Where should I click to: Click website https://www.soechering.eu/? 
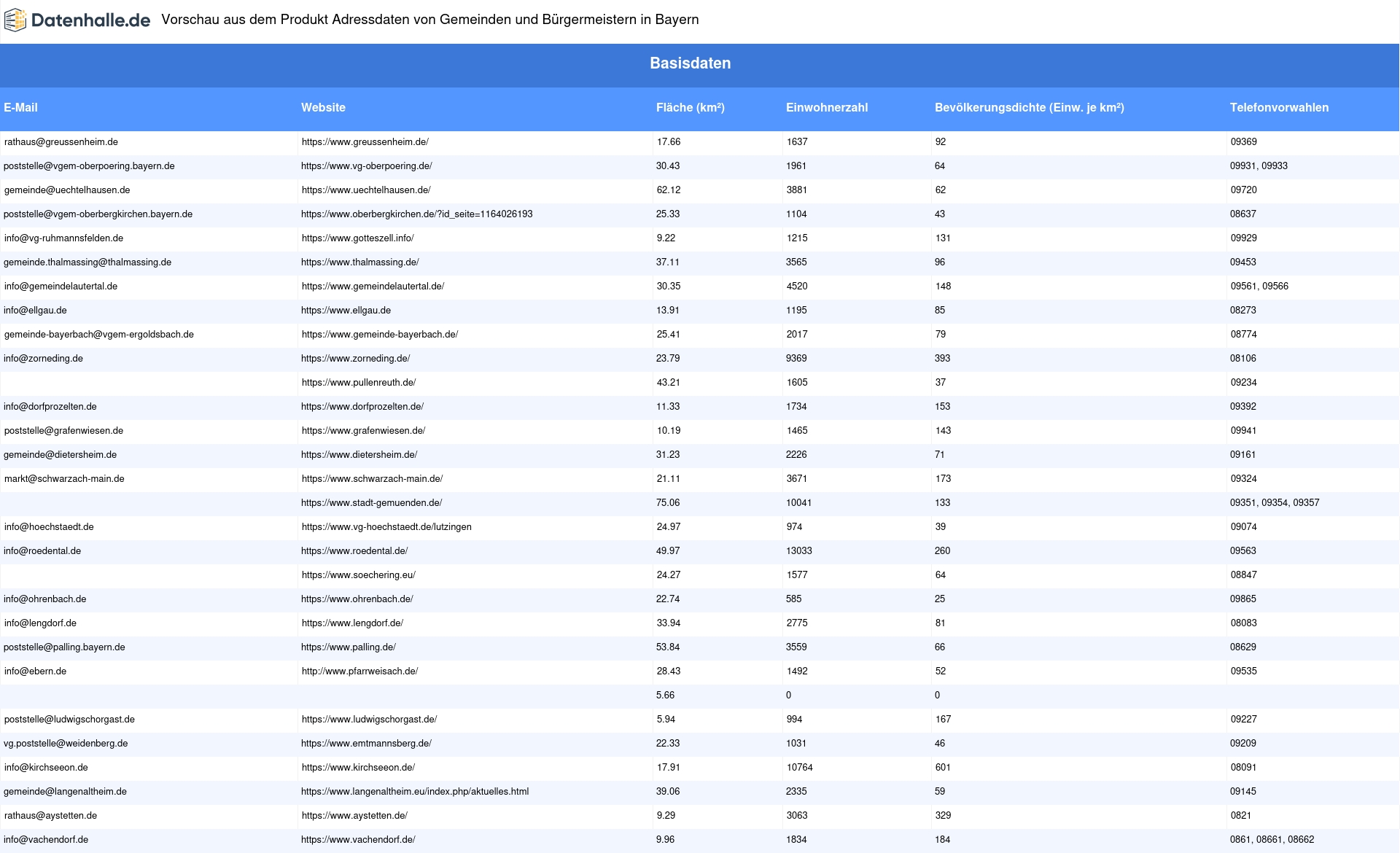(x=358, y=575)
